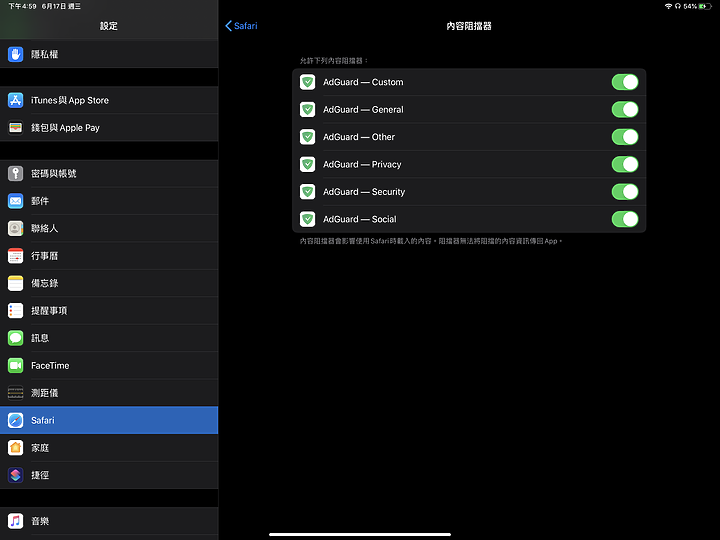This screenshot has width=720, height=540.
Task: Toggle the AdGuard — Social switch
Action: click(x=625, y=219)
